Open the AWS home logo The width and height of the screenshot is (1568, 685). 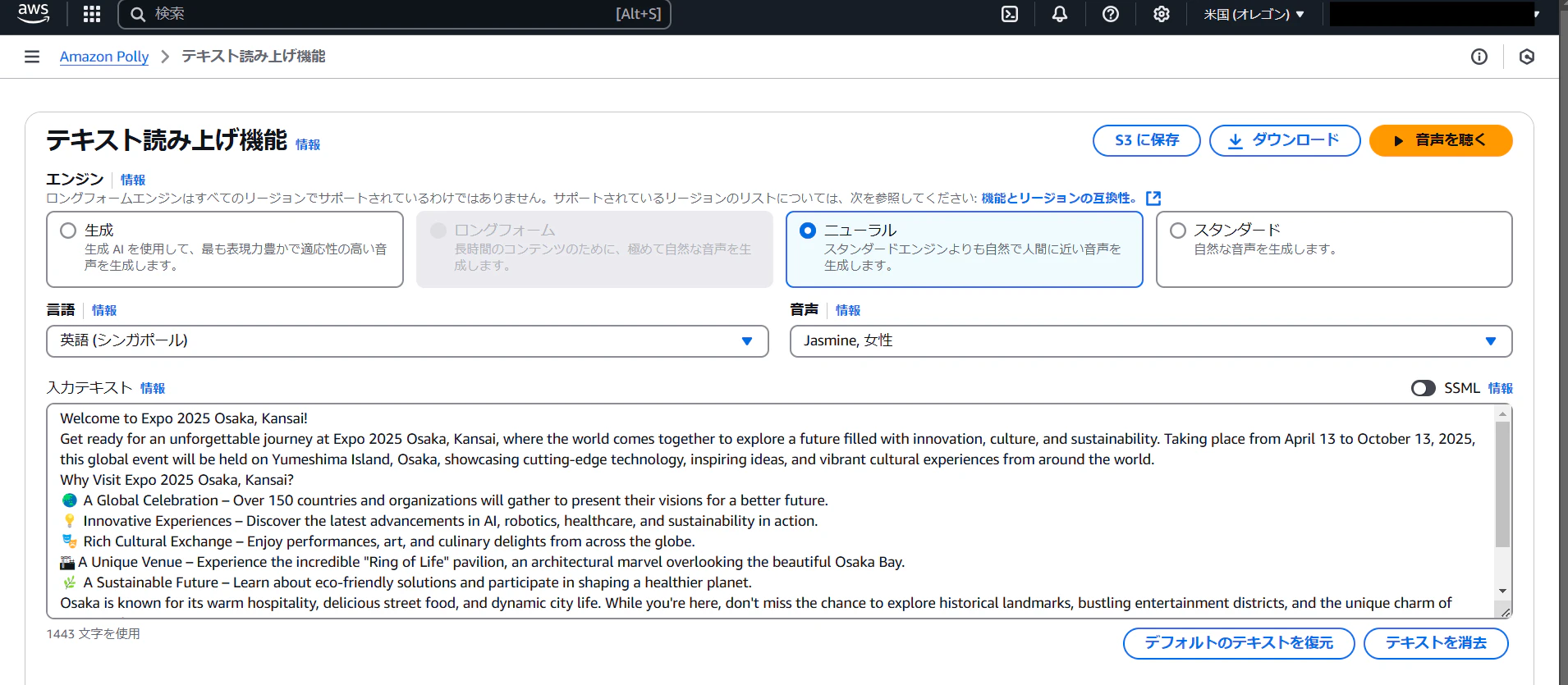click(x=33, y=14)
